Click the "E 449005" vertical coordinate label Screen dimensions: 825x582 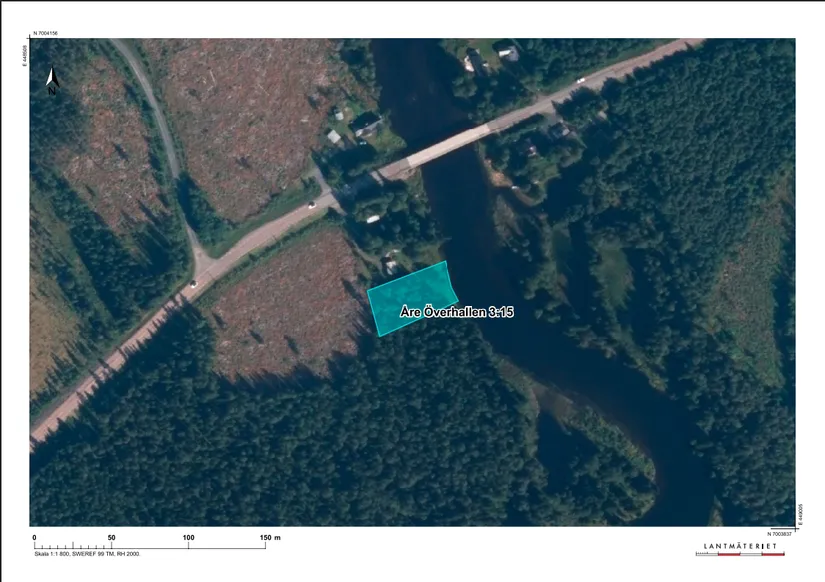[x=800, y=515]
